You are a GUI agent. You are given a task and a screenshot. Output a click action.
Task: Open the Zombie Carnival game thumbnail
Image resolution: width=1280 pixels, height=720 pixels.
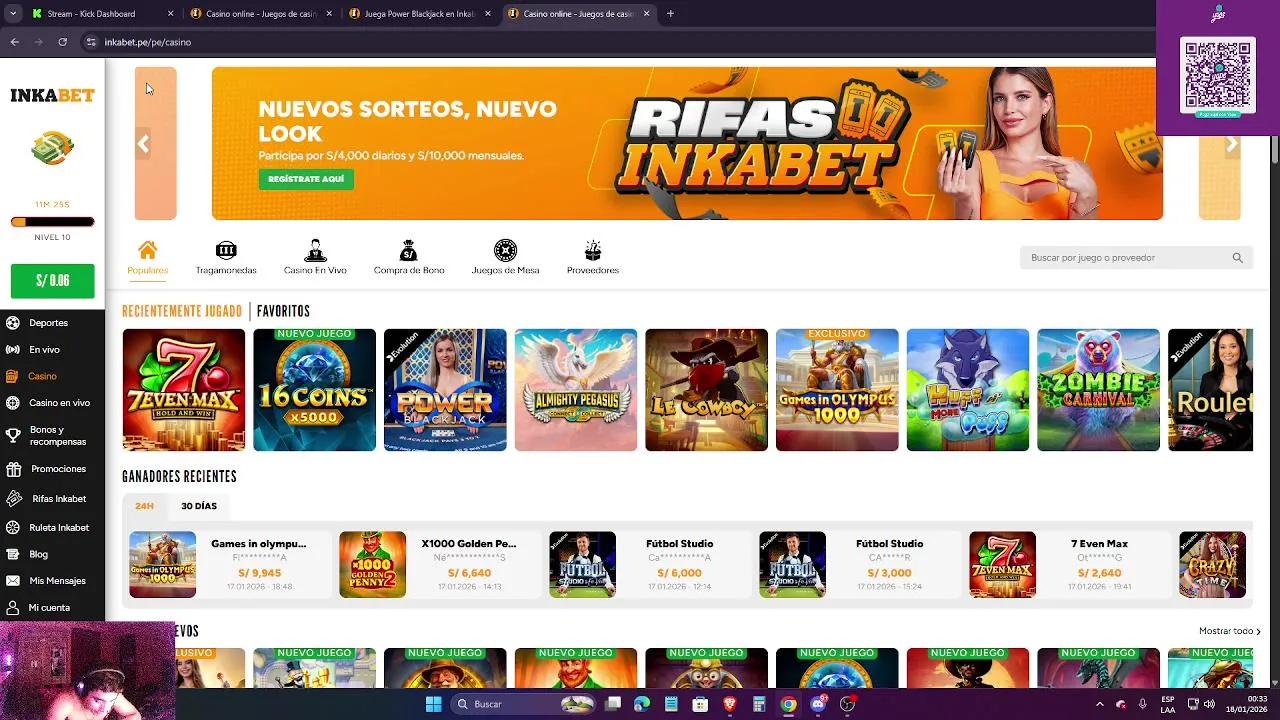tap(1098, 390)
